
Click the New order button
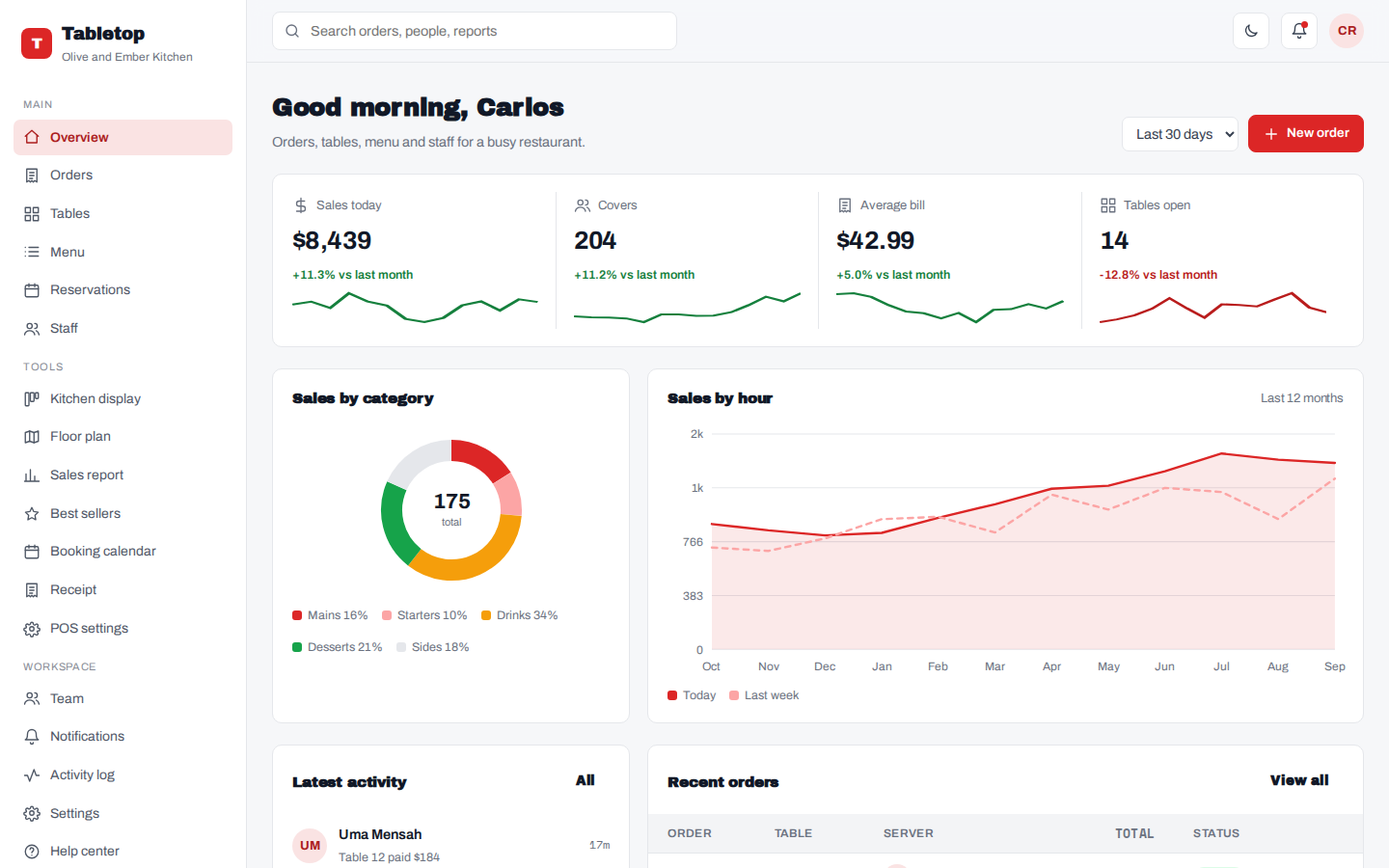(1306, 133)
